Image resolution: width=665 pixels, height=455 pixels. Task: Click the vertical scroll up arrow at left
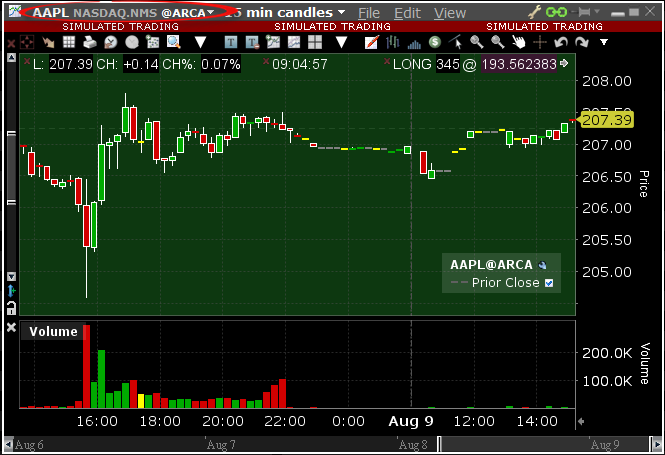point(11,58)
